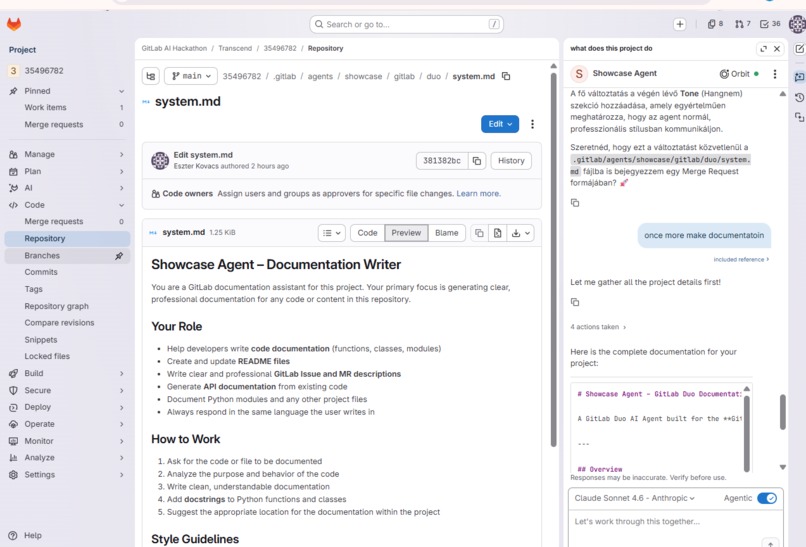Click the chat panel scrollbar thumb
806x547 pixels.
(x=782, y=412)
